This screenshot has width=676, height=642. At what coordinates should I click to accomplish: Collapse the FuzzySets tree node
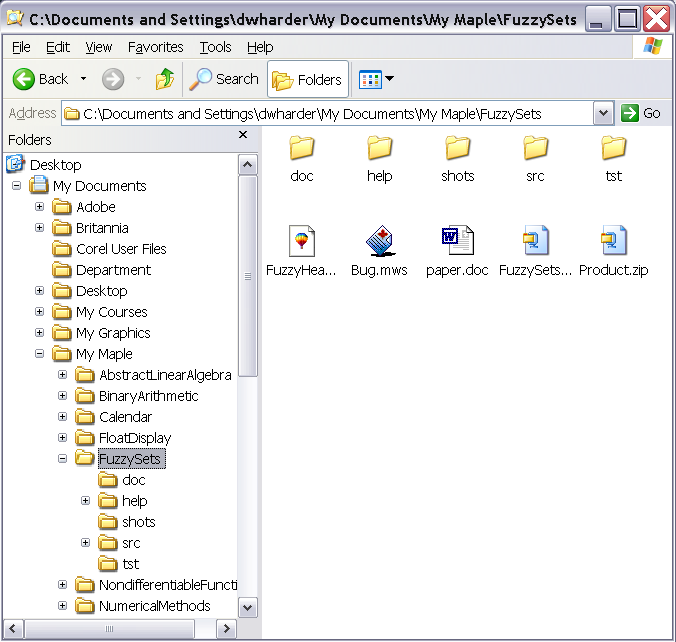point(63,459)
